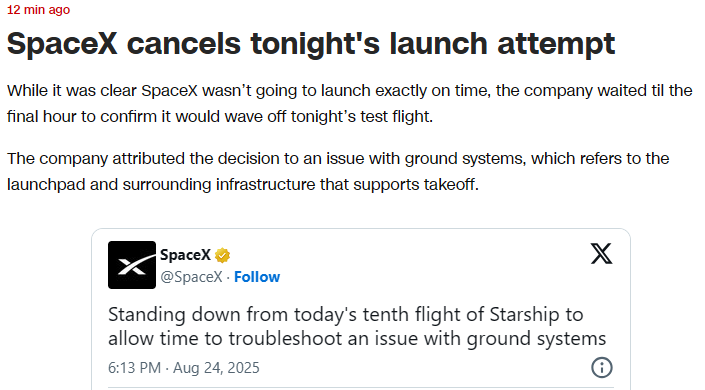Open the tweet timestamp 6:13 PM Aug 24, 2025

pos(183,368)
